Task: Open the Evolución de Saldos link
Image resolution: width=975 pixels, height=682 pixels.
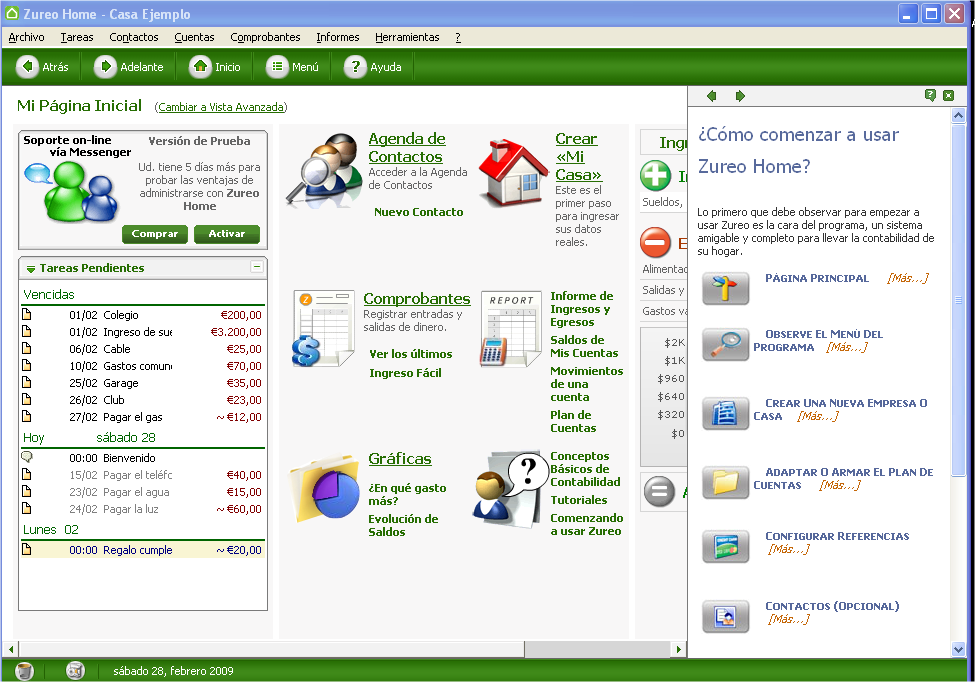Action: point(403,525)
